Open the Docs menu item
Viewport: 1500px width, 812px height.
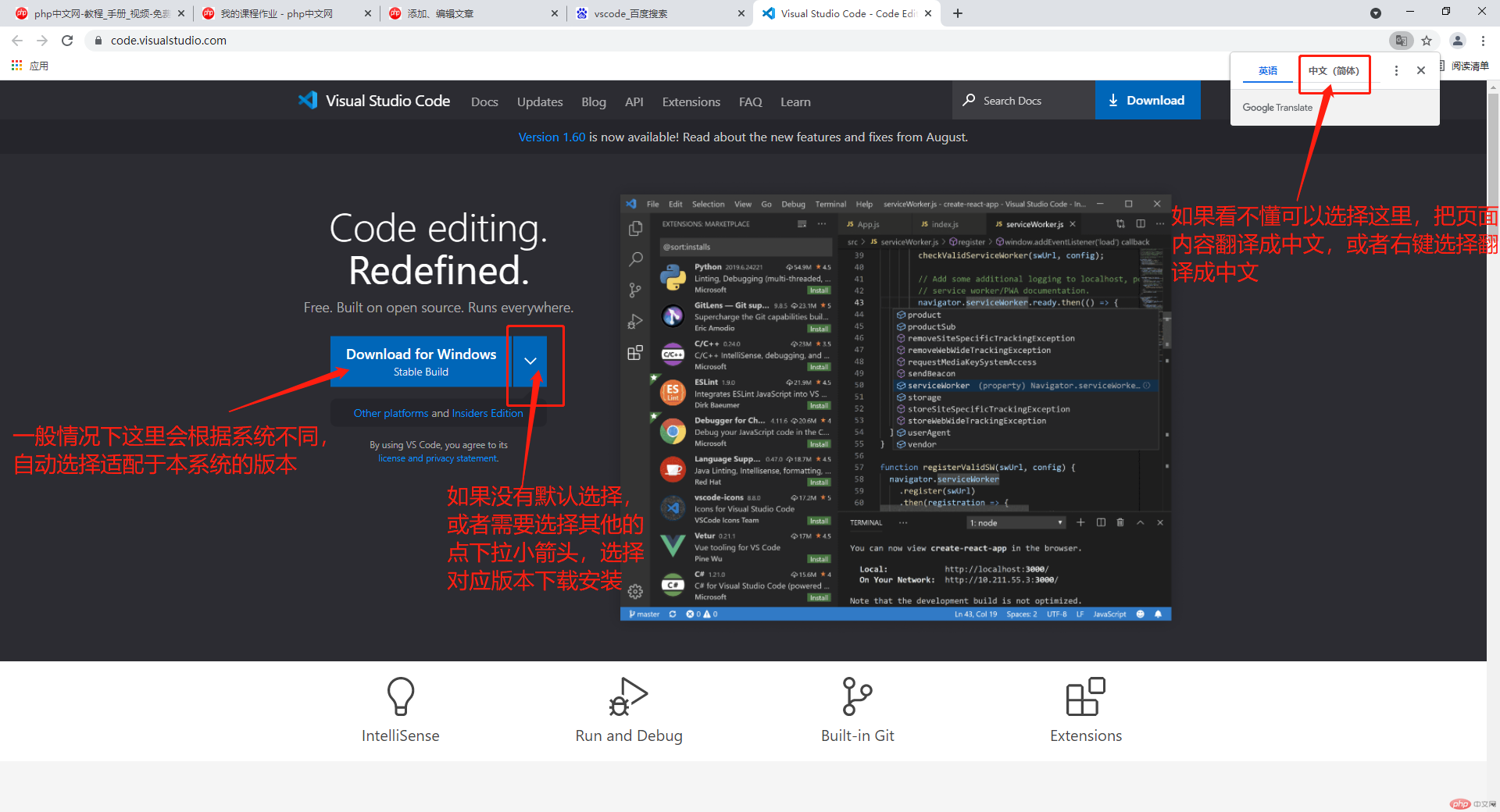[484, 101]
